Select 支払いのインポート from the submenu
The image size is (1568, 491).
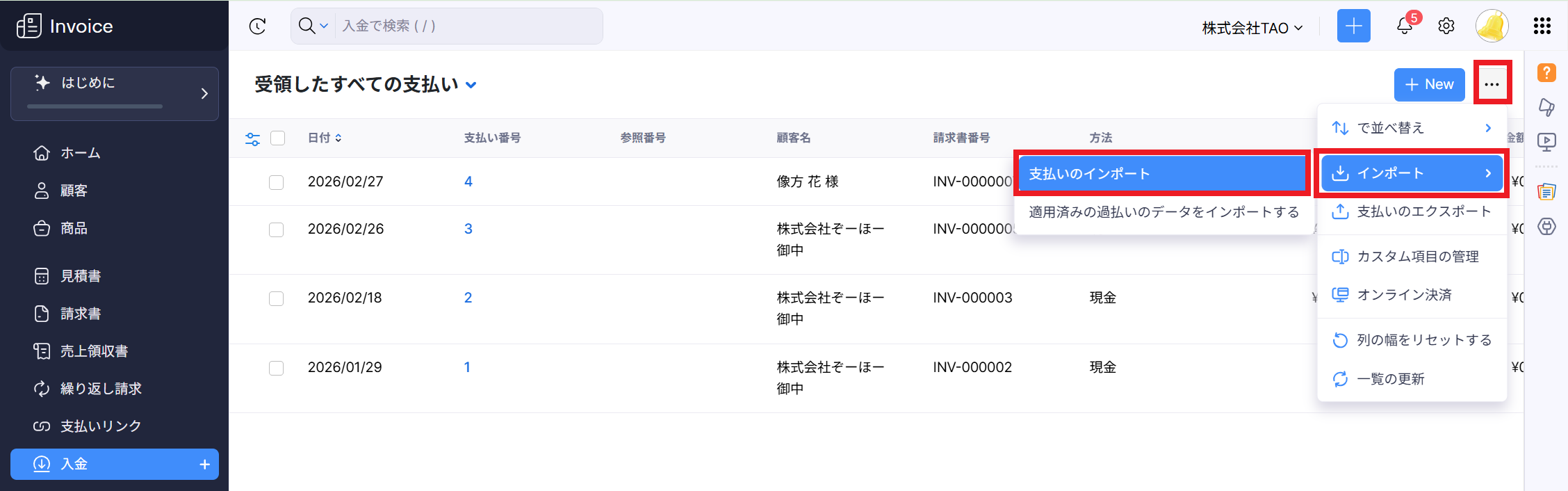click(1161, 174)
